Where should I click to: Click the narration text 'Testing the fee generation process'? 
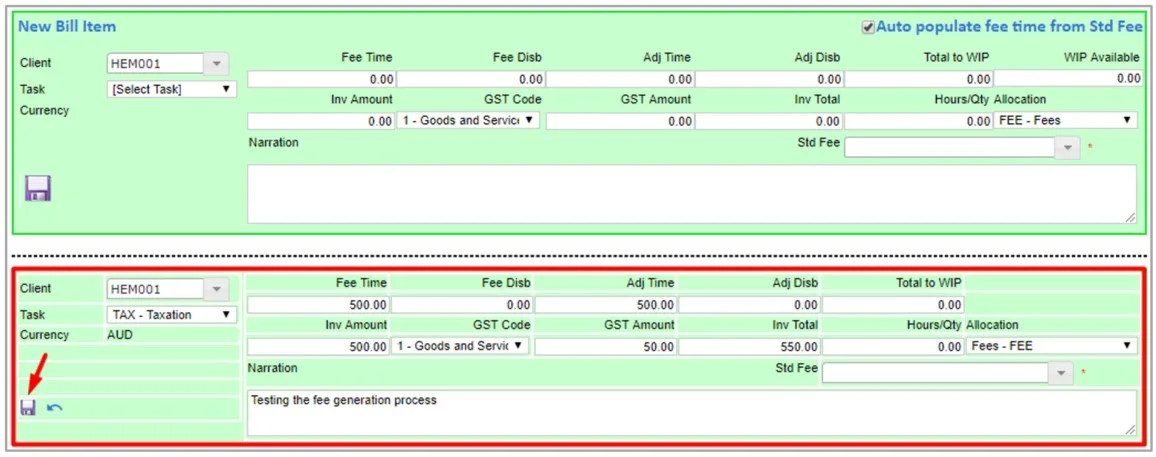344,400
